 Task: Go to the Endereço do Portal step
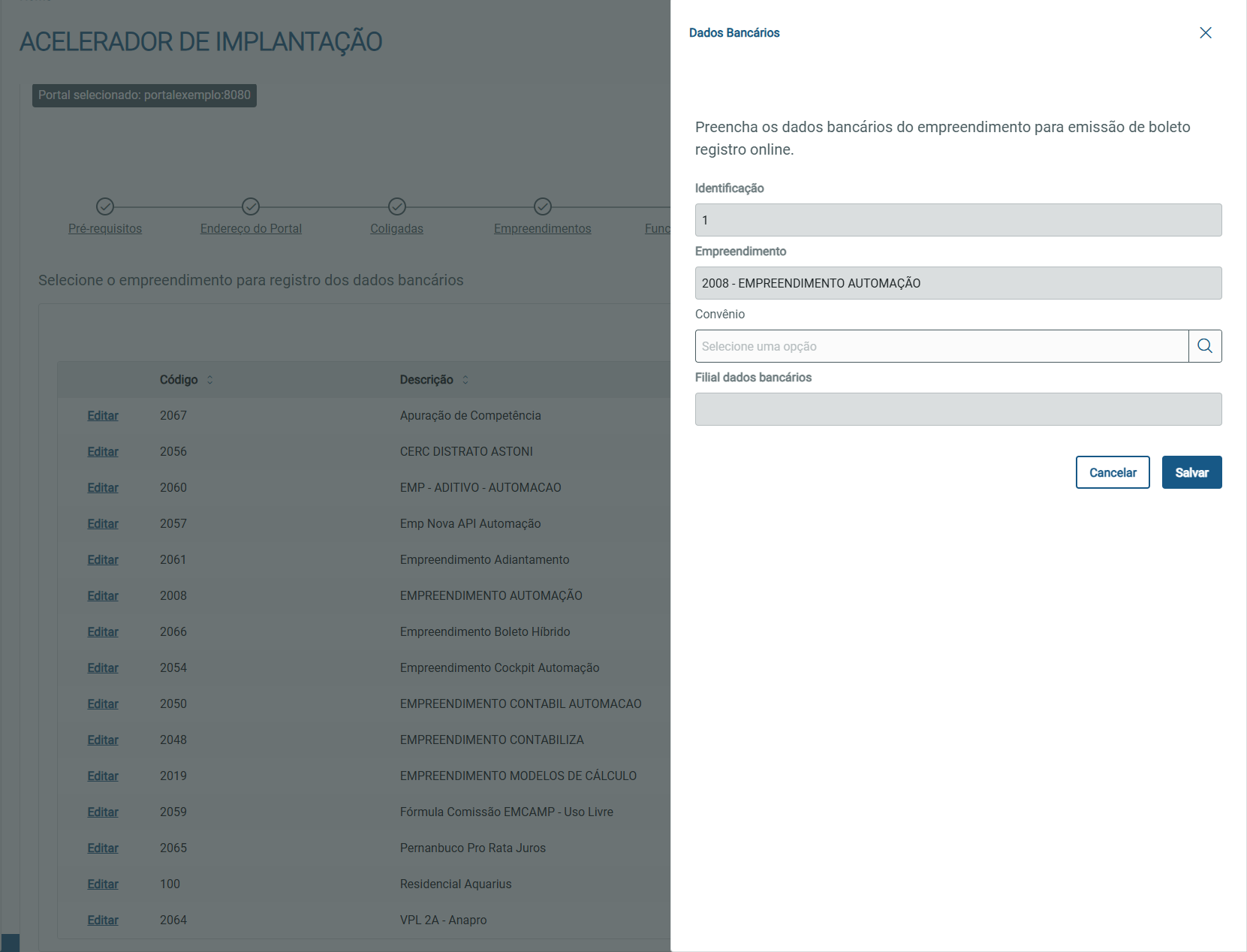251,229
